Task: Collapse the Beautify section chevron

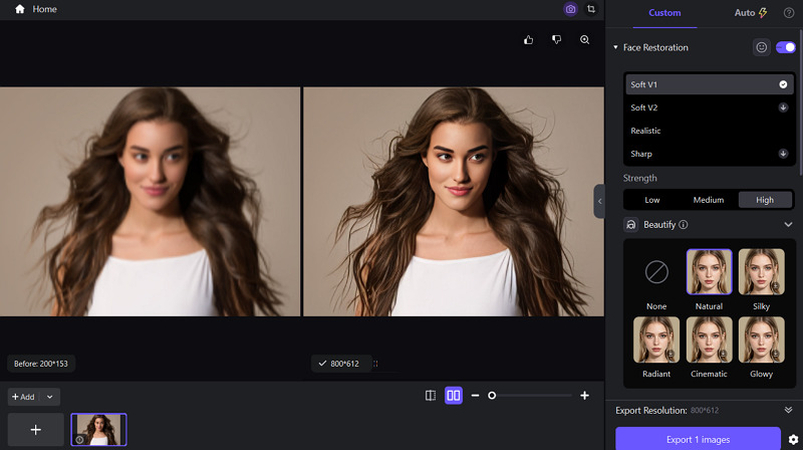Action: (x=788, y=225)
